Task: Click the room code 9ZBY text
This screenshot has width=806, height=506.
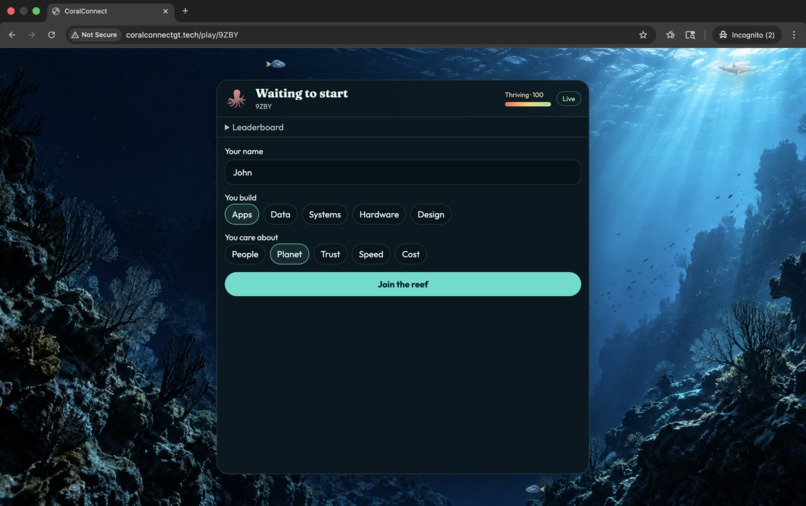Action: (x=263, y=106)
